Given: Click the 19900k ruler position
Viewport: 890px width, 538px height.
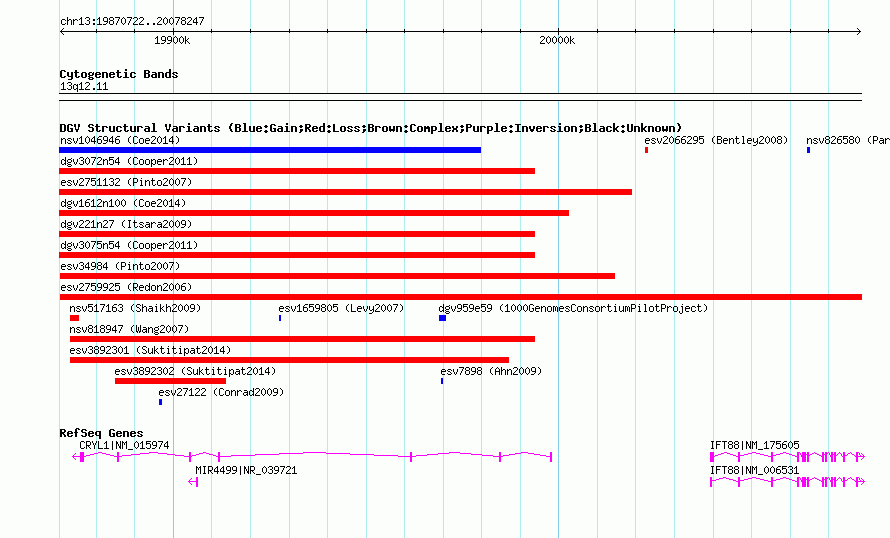Looking at the screenshot, I should tap(172, 40).
